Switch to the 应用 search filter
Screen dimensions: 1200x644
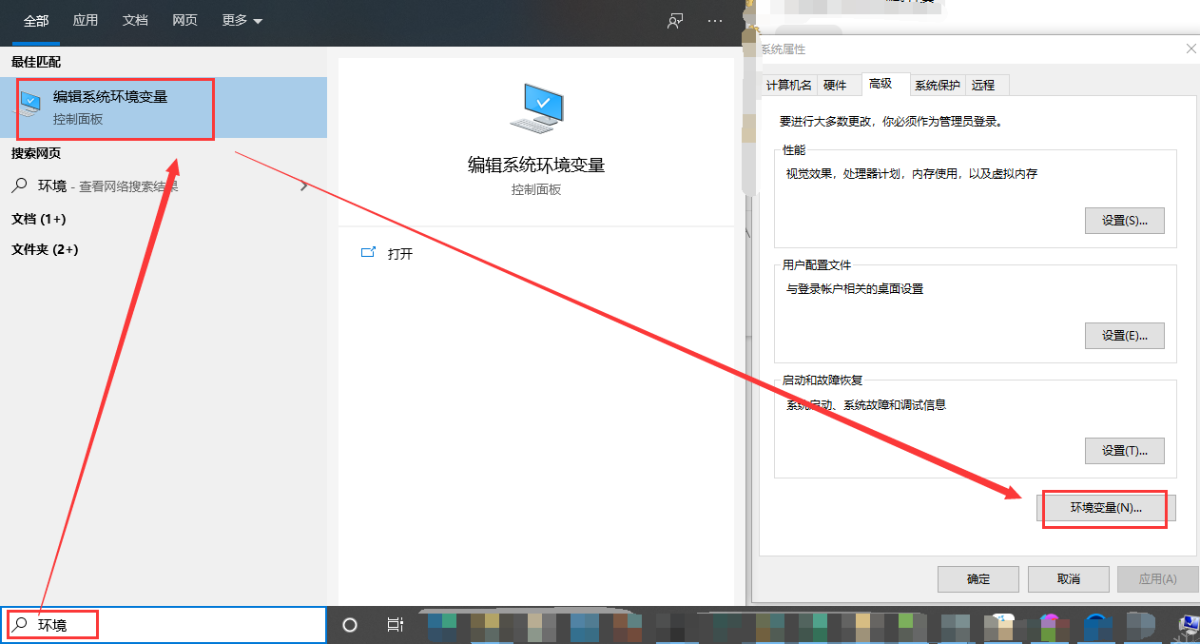[x=86, y=20]
